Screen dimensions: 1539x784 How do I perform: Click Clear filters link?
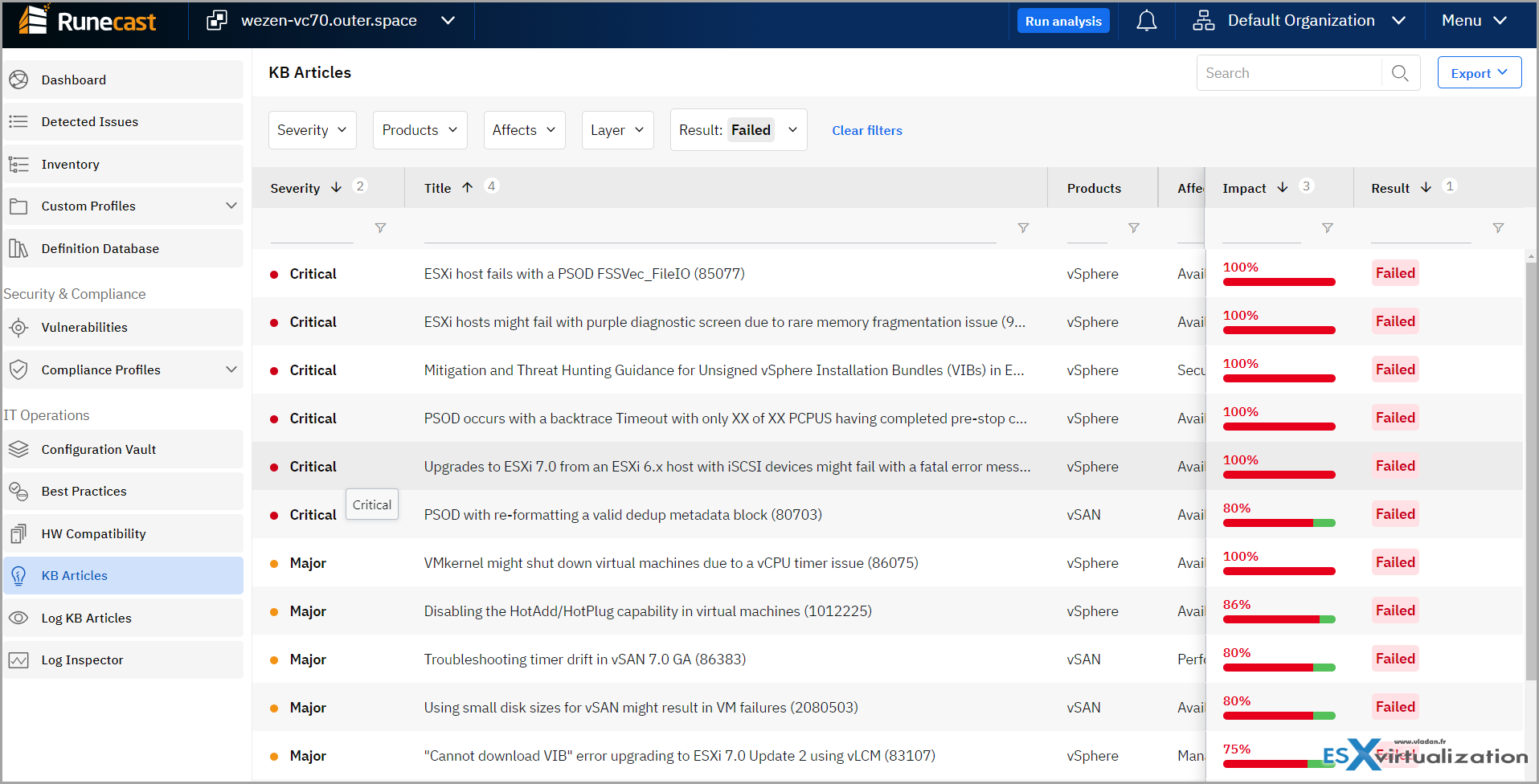[866, 130]
